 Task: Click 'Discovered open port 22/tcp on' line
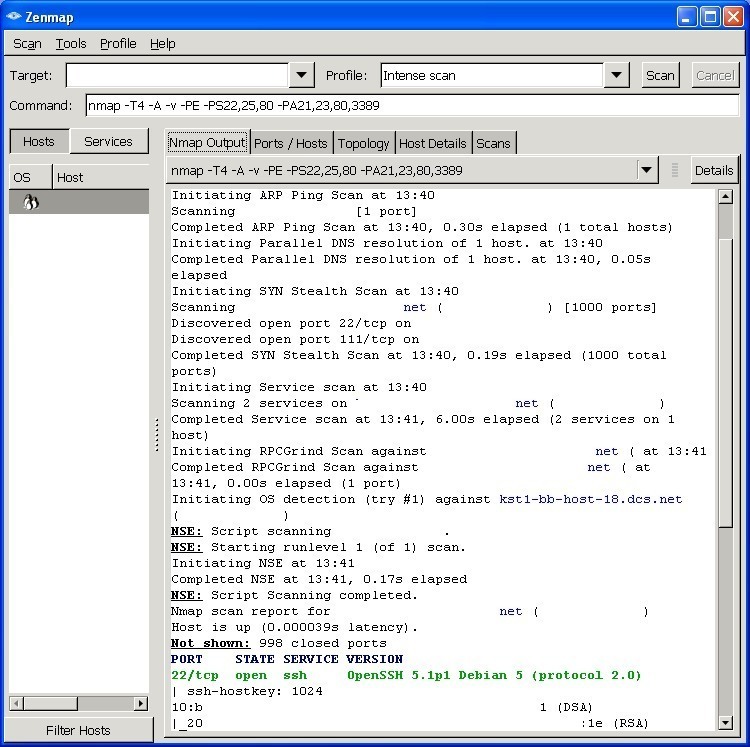[x=291, y=323]
